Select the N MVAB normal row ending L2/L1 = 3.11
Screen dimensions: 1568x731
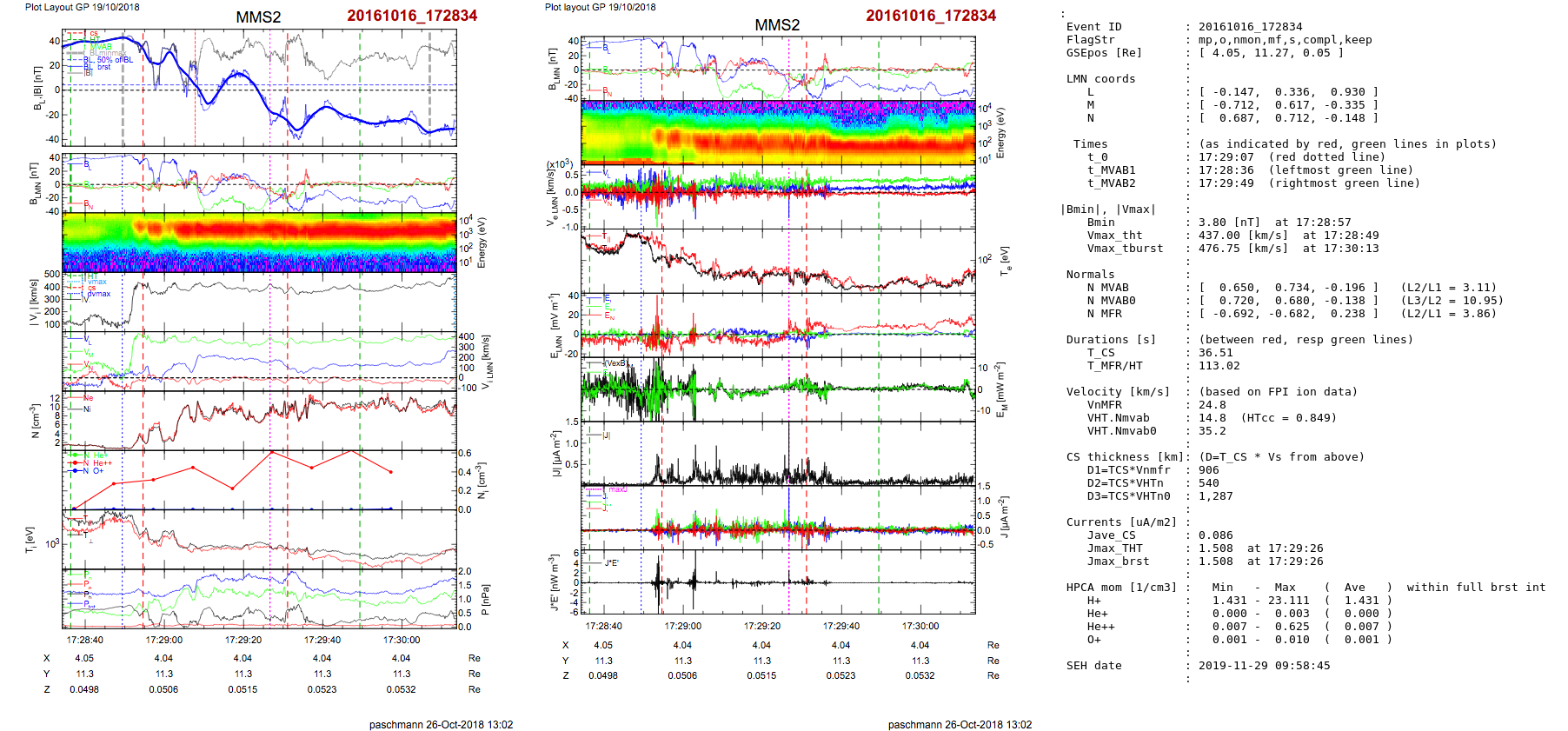point(1292,288)
